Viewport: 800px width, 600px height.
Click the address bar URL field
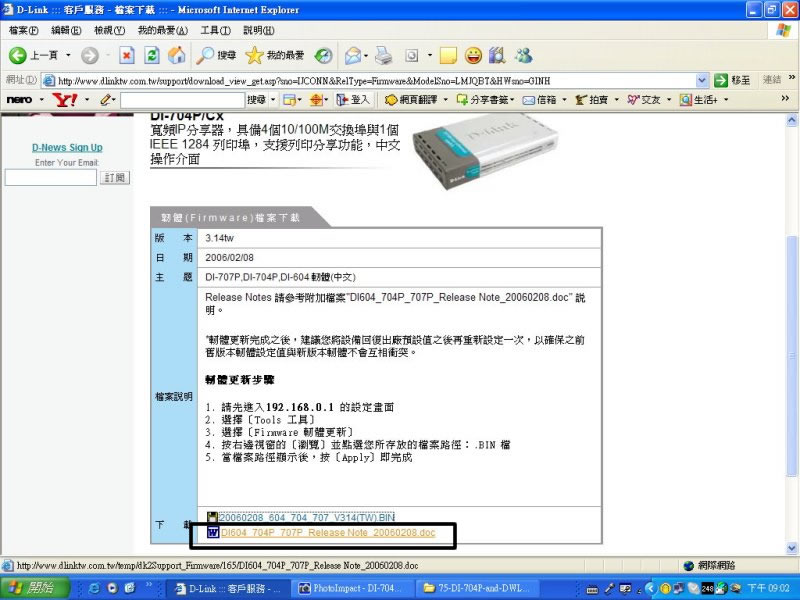(x=369, y=81)
